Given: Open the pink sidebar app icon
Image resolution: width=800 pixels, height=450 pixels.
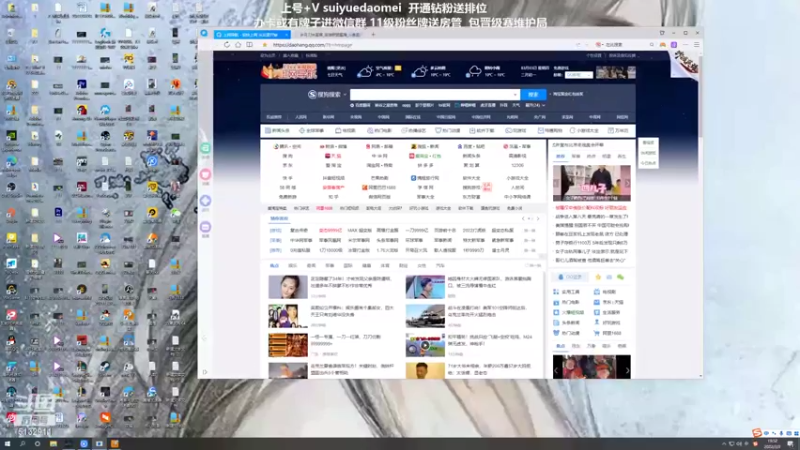Looking at the screenshot, I should click(205, 174).
